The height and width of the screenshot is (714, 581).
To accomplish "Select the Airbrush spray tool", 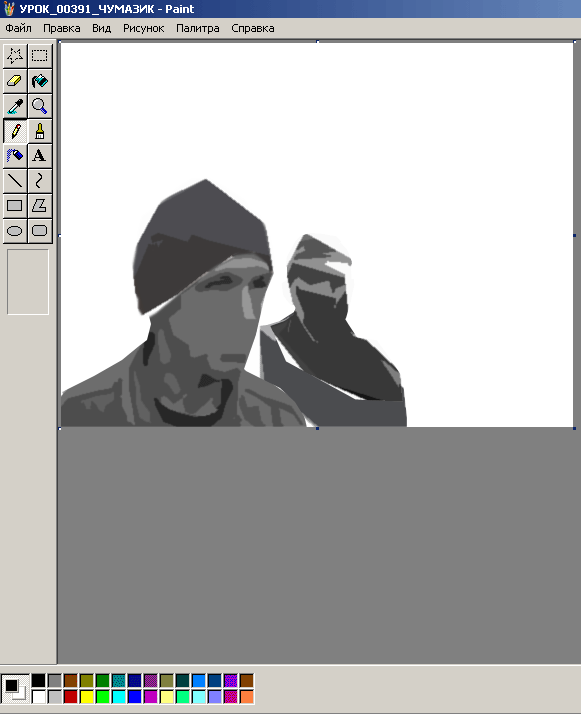I will 15,156.
